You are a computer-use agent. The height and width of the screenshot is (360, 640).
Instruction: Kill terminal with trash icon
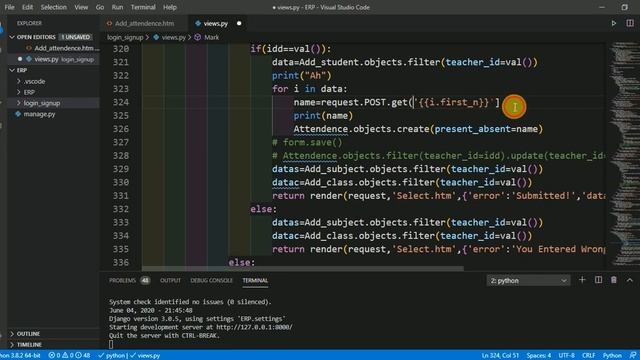tap(613, 280)
